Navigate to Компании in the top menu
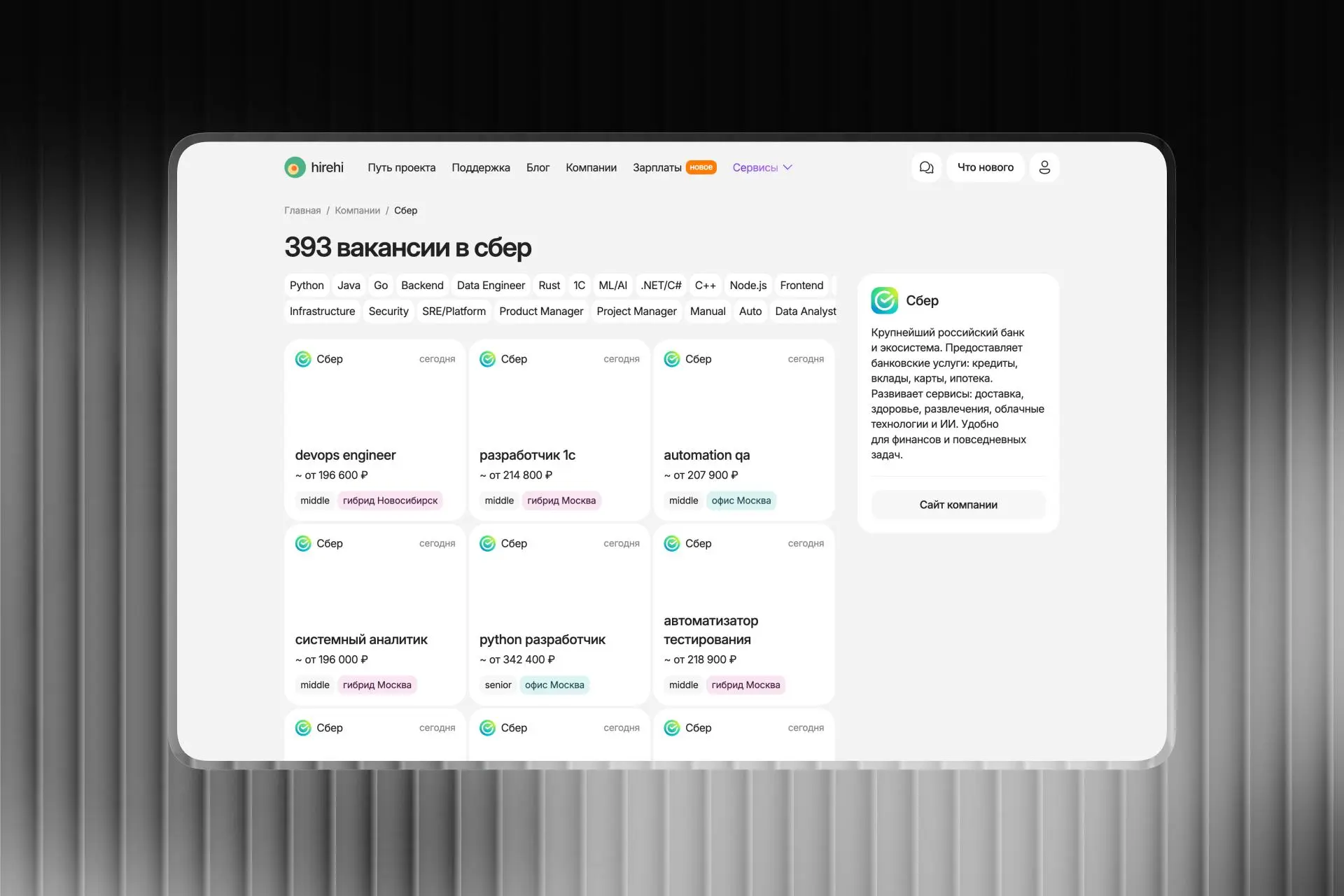This screenshot has width=1344, height=896. point(591,167)
